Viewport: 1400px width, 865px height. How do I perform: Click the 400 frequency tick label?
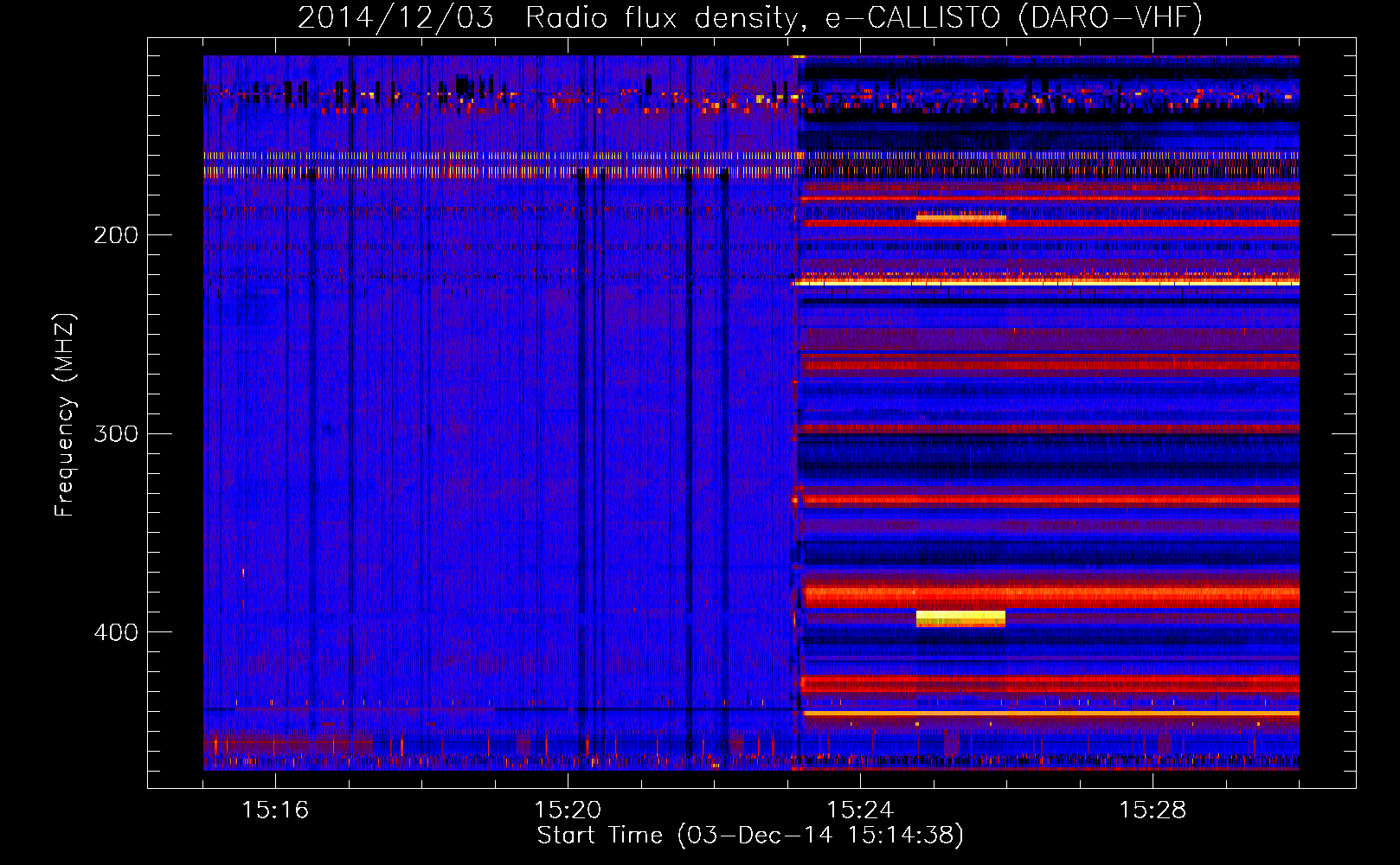click(116, 632)
